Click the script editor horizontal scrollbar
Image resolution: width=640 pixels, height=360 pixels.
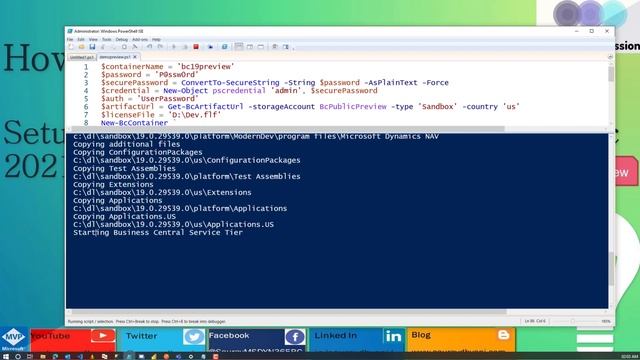point(288,129)
